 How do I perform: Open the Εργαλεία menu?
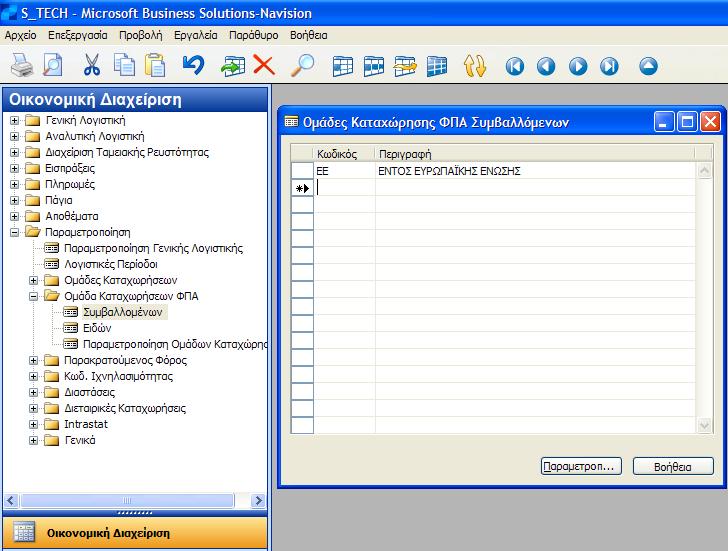[x=195, y=35]
